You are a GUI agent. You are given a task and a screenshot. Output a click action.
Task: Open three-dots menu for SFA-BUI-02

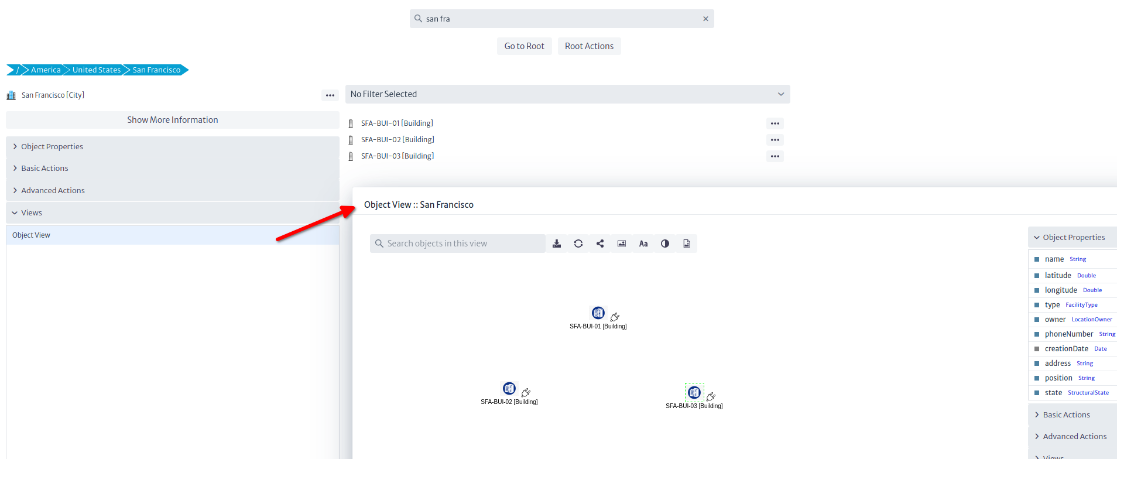pos(775,140)
